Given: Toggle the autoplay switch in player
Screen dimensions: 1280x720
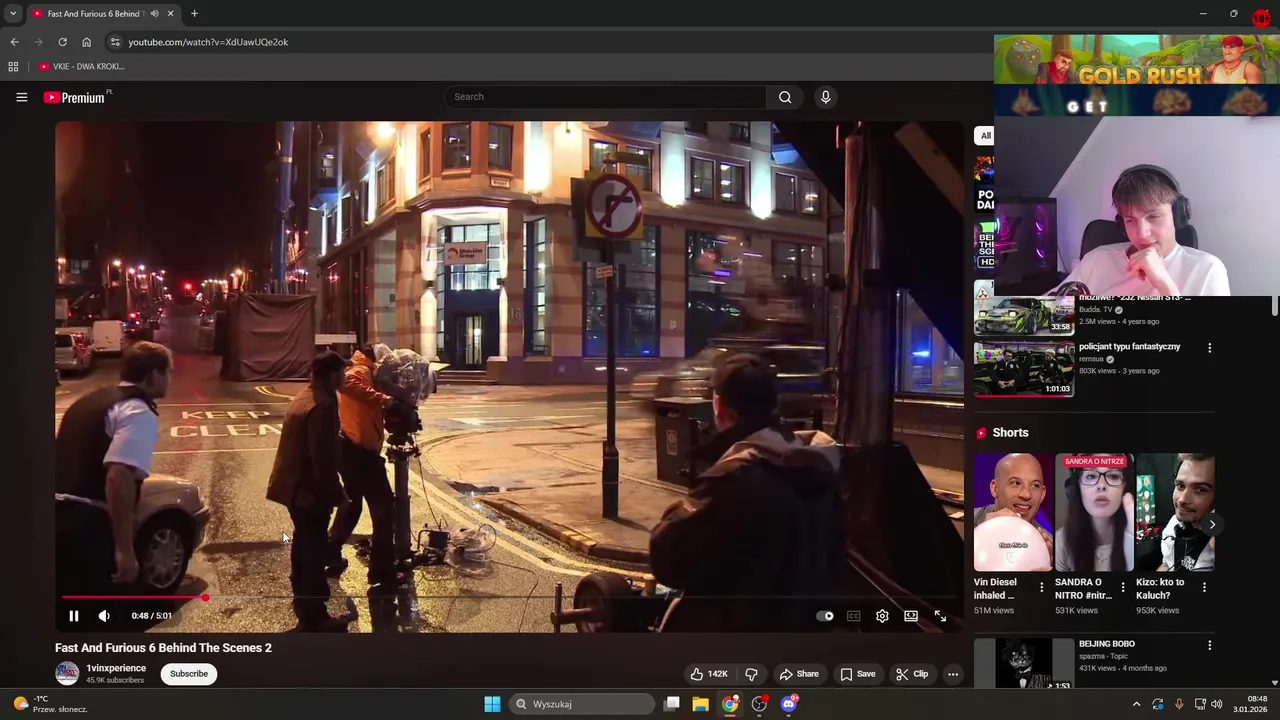Looking at the screenshot, I should [825, 616].
